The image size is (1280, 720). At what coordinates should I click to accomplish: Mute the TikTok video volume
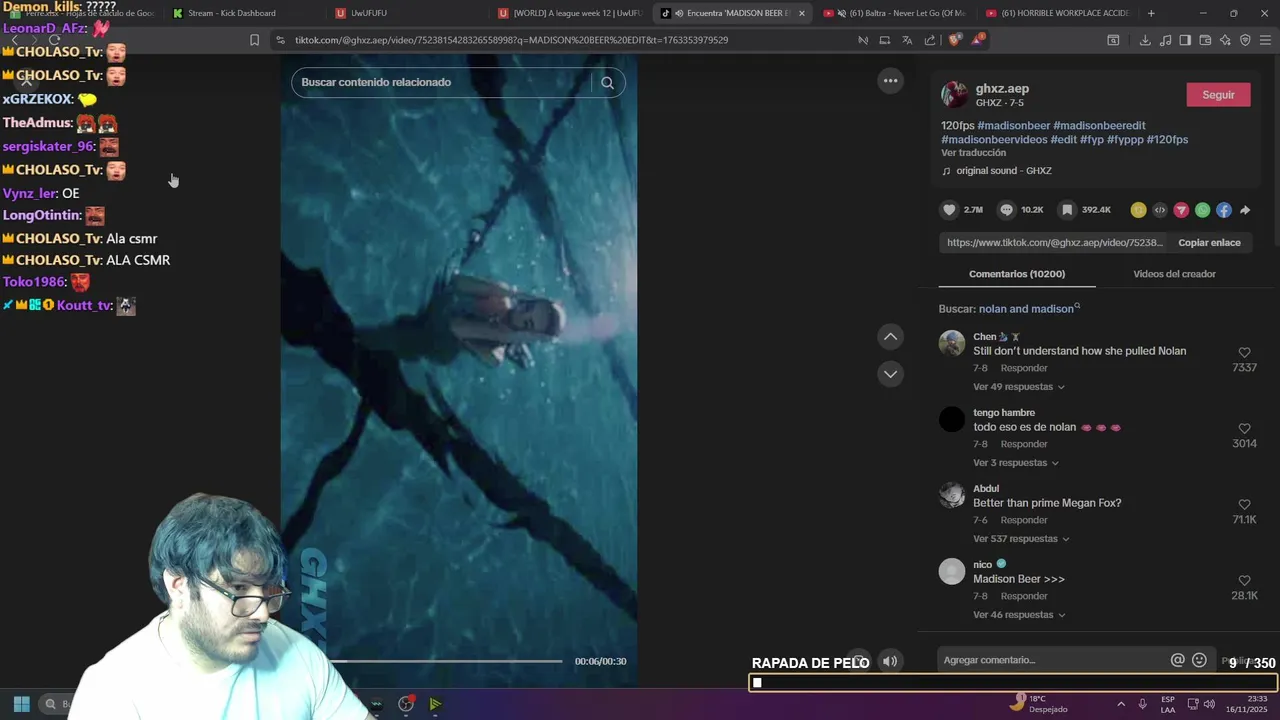(x=889, y=661)
